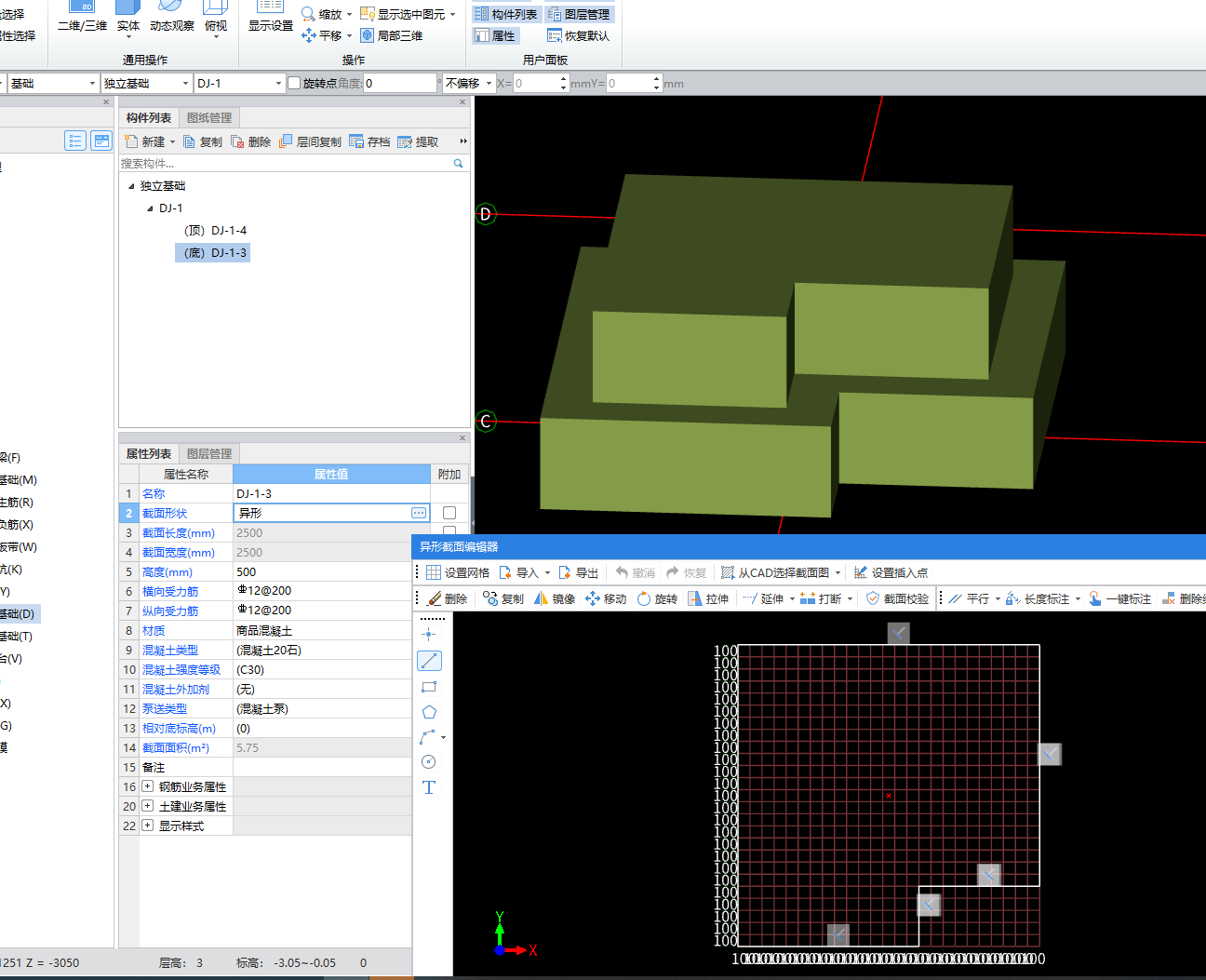The width and height of the screenshot is (1206, 980).
Task: Select the point drawing tool in section editor
Action: point(429,635)
